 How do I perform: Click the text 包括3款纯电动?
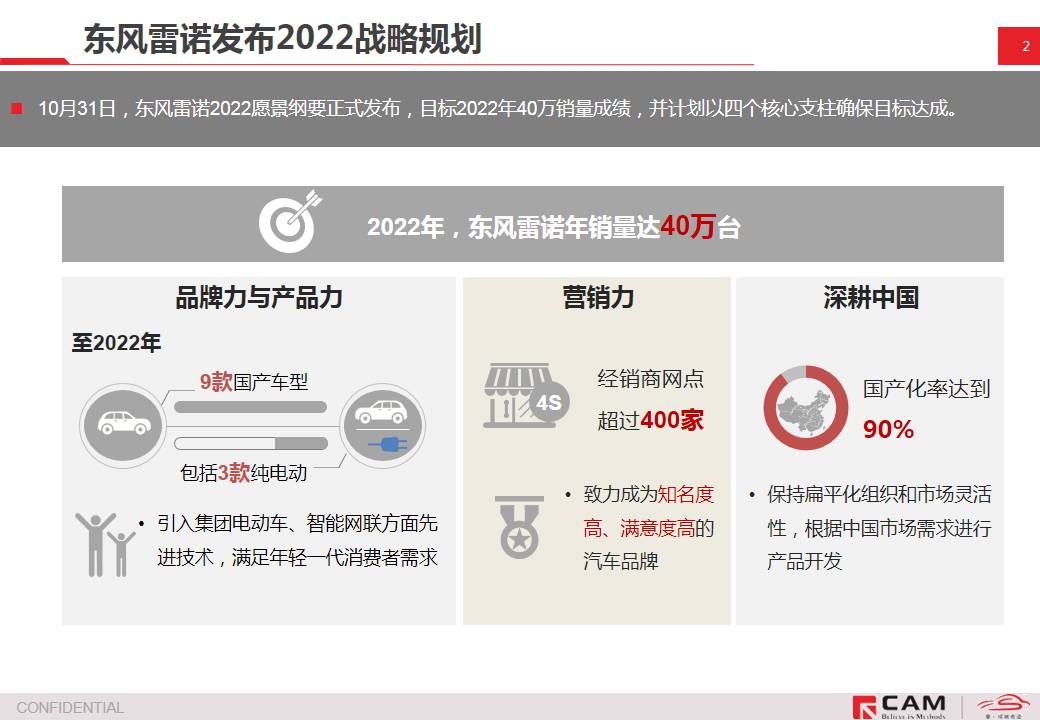click(243, 473)
